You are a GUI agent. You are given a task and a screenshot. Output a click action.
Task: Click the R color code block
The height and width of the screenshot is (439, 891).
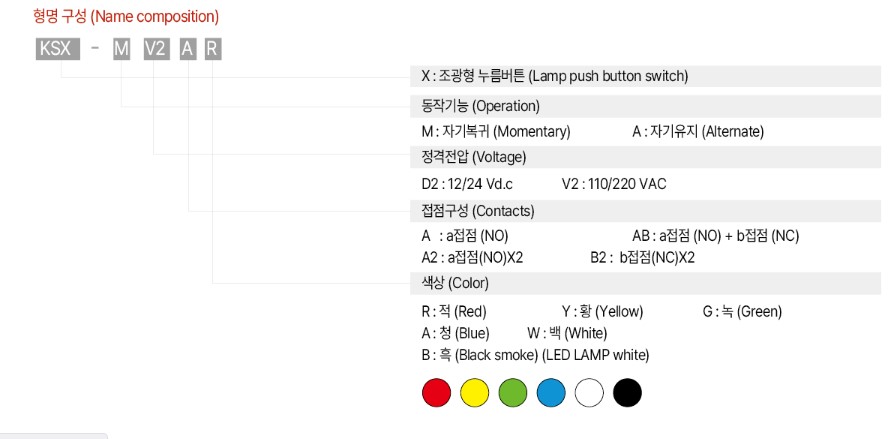tap(212, 49)
